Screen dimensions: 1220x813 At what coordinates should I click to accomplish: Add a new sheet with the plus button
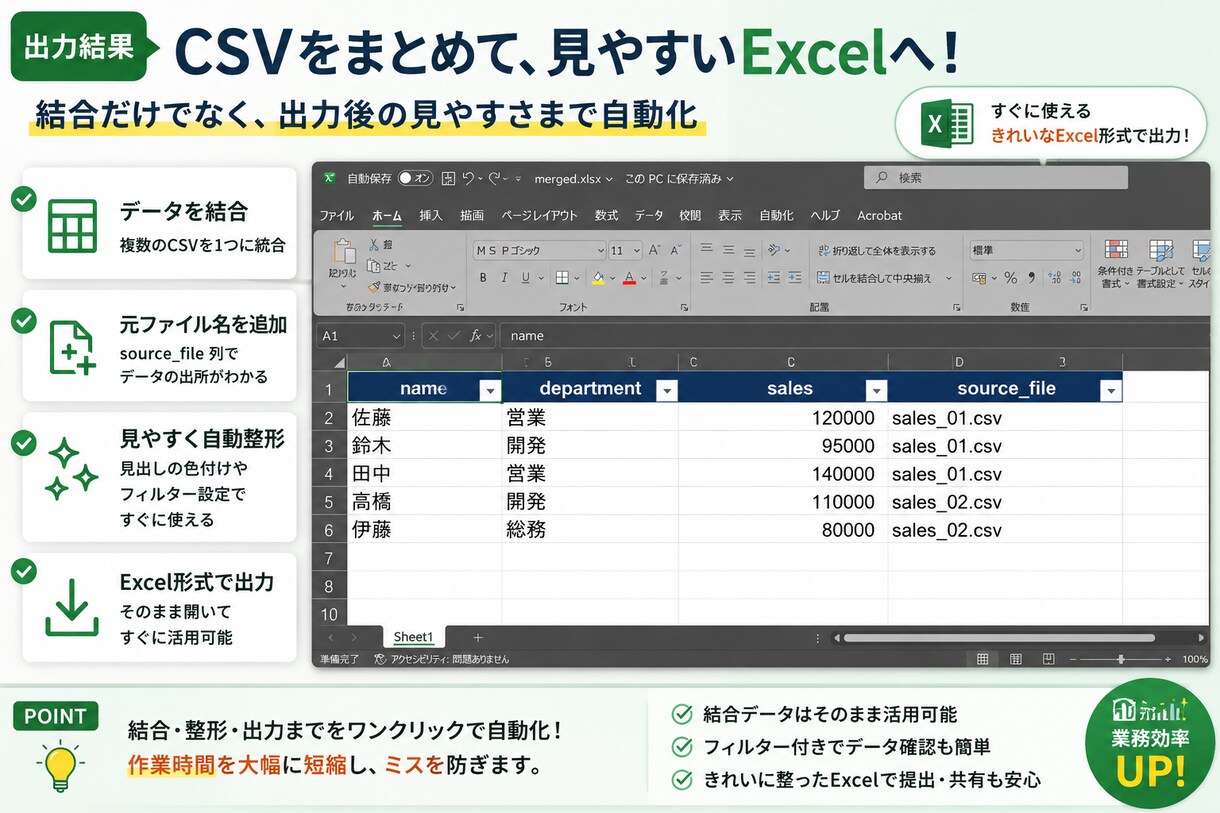pyautogui.click(x=477, y=637)
